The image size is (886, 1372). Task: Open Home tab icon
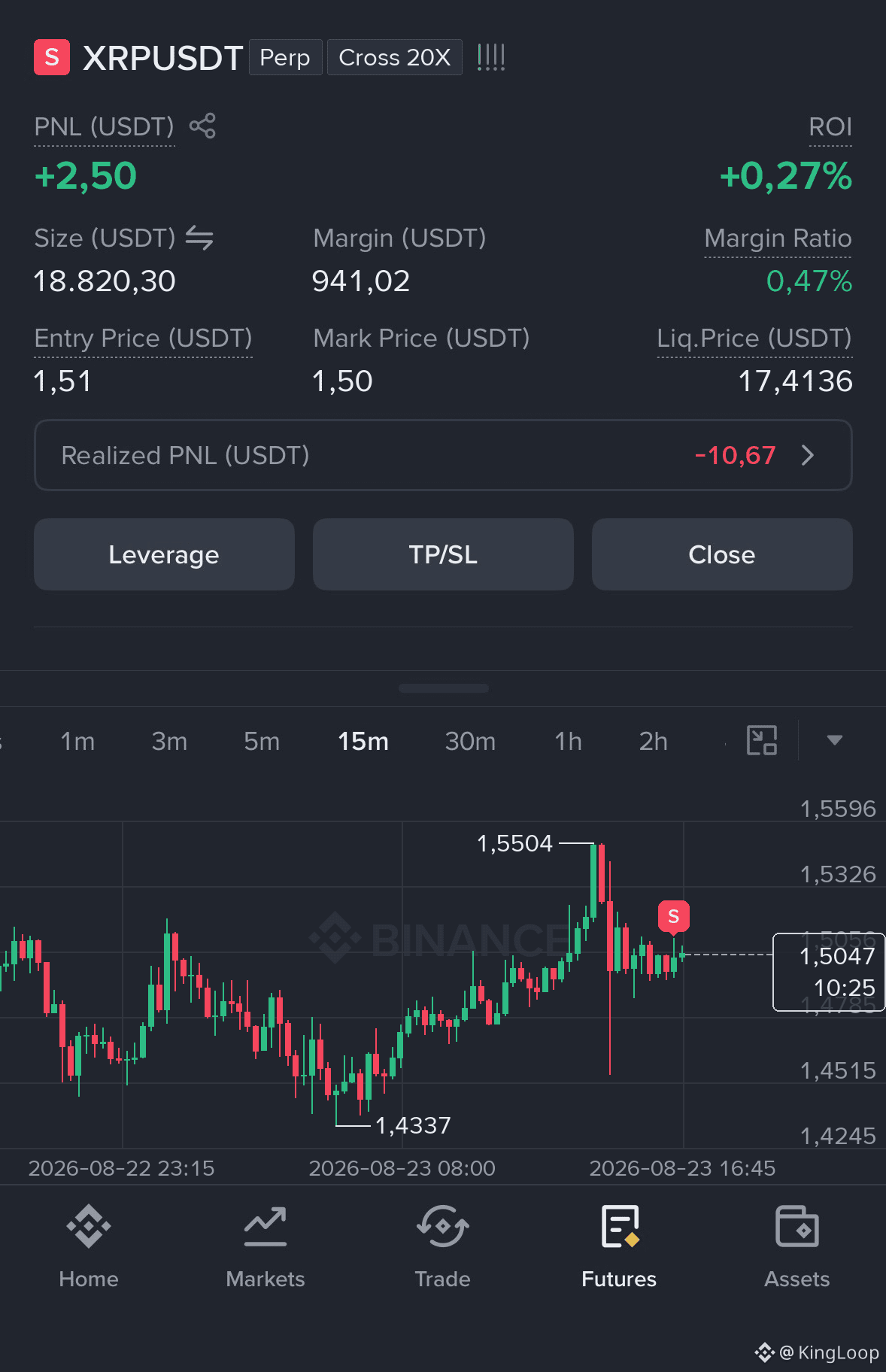click(89, 1226)
